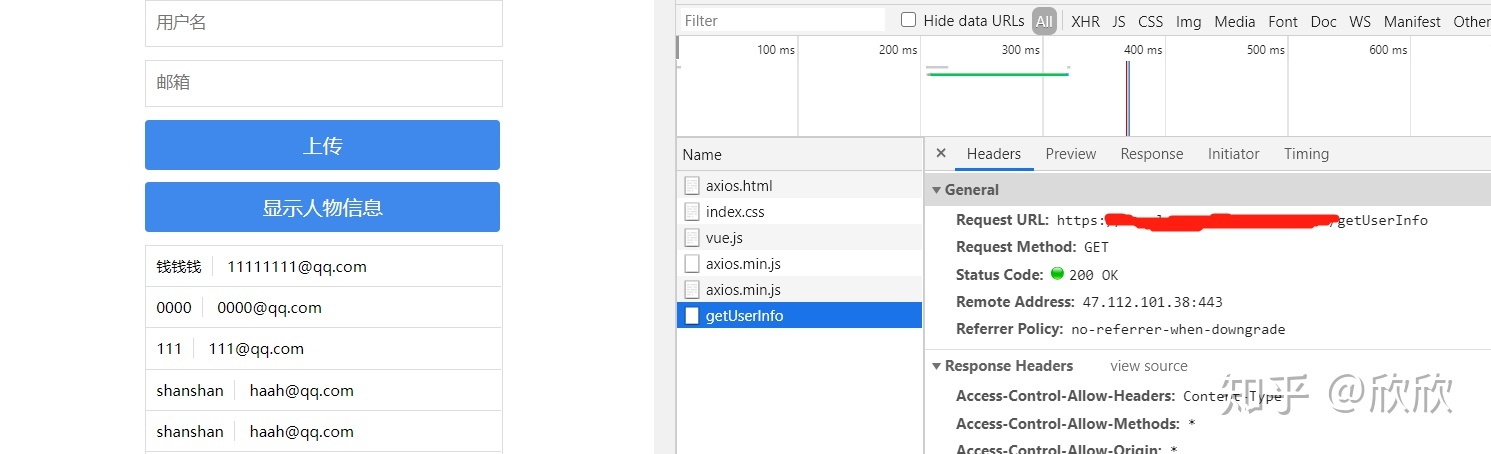Filter requests by JS
Screen dimensions: 1491x454
1119,21
